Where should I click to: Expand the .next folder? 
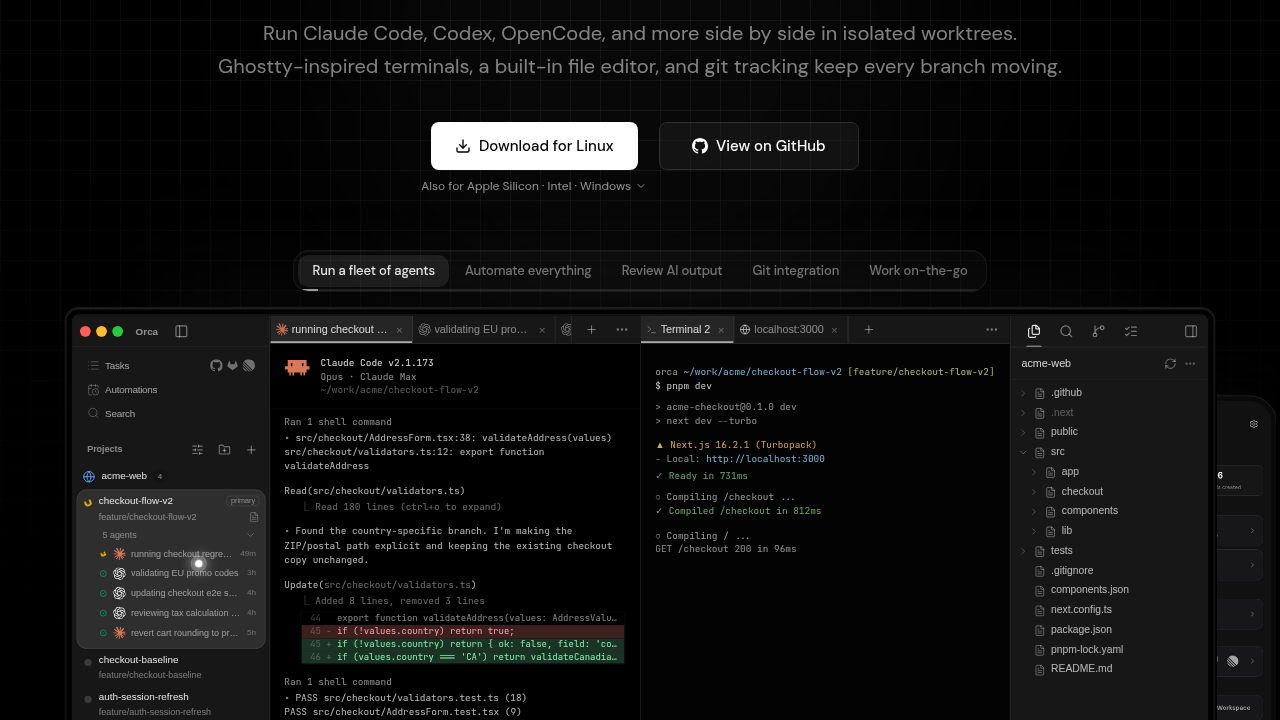pos(1110,412)
